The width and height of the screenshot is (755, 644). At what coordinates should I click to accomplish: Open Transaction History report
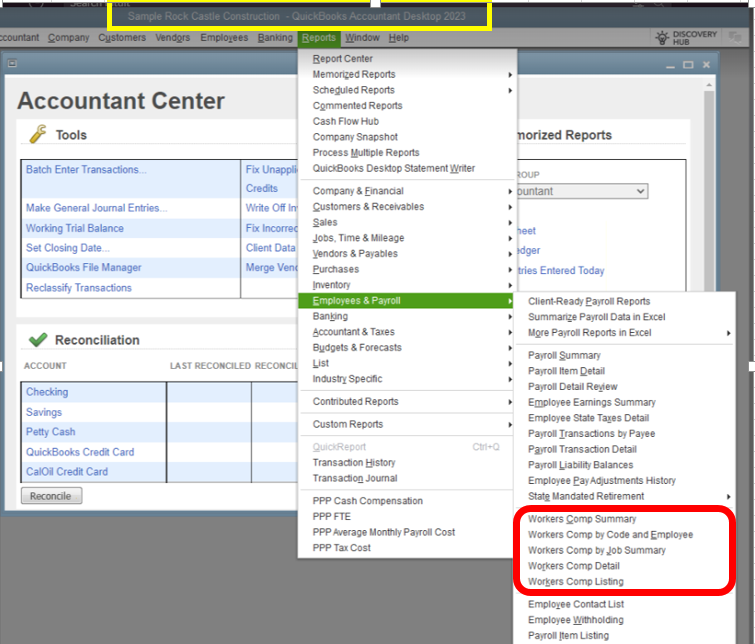coord(354,462)
